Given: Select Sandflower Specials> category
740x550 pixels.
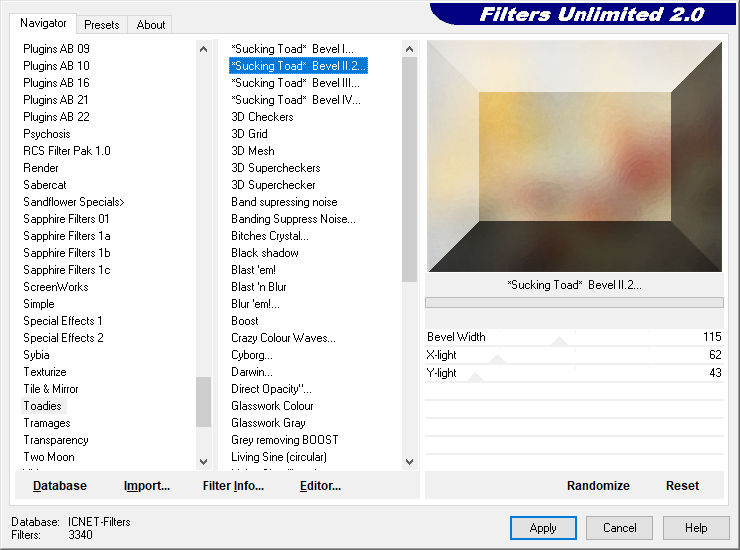Looking at the screenshot, I should coord(74,202).
